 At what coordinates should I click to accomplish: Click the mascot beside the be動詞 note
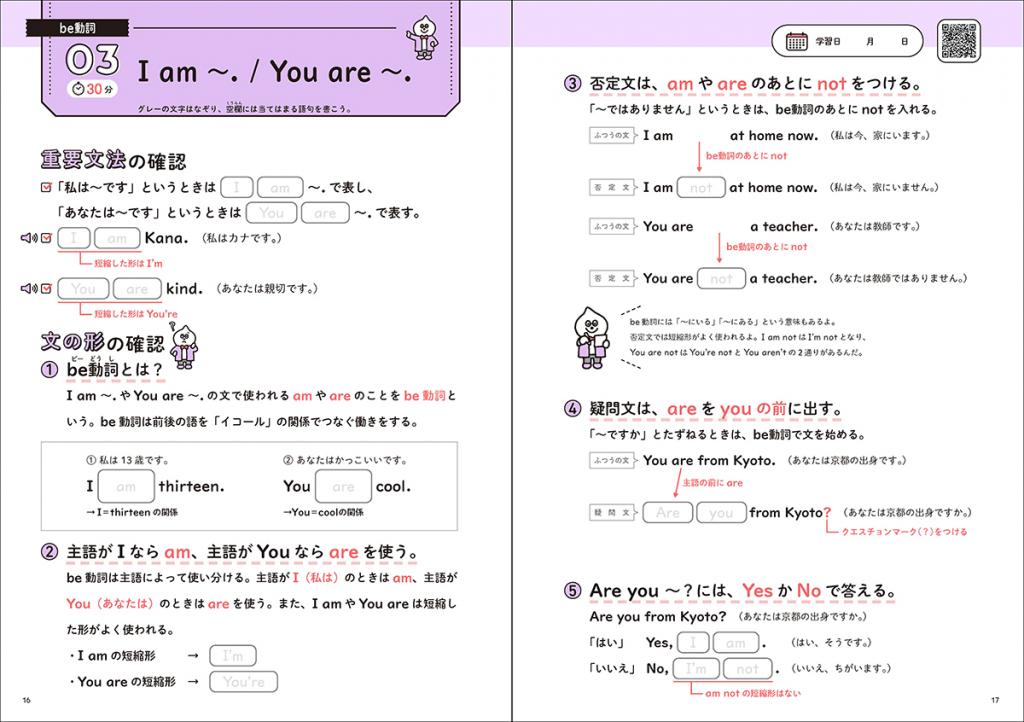(x=592, y=337)
